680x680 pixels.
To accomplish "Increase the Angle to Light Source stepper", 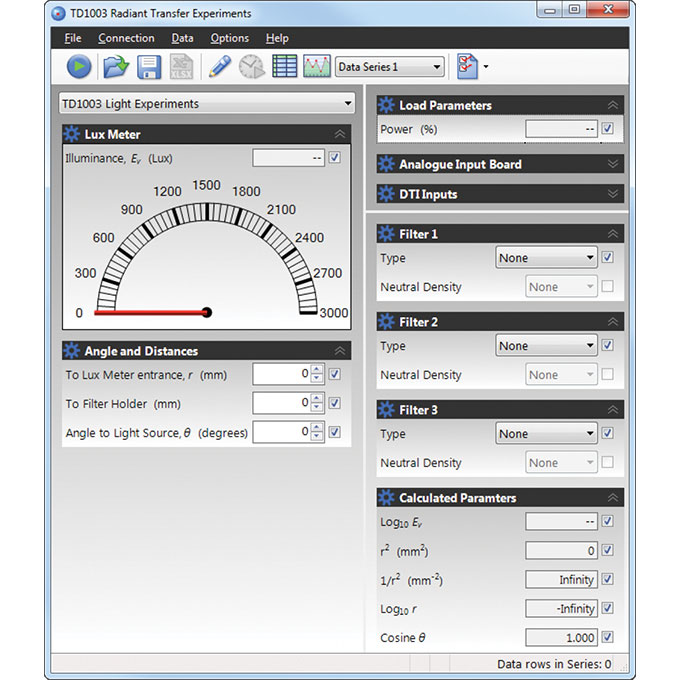I will click(x=317, y=428).
